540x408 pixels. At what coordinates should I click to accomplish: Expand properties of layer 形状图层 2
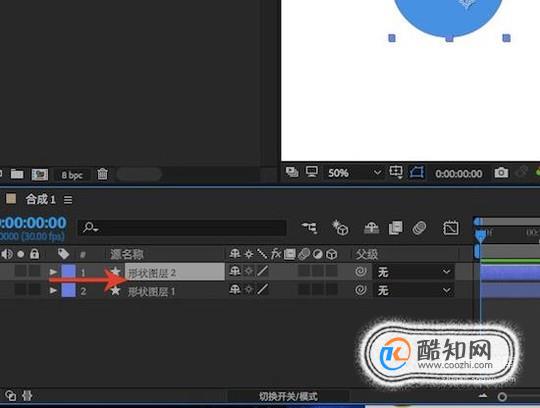(53, 272)
